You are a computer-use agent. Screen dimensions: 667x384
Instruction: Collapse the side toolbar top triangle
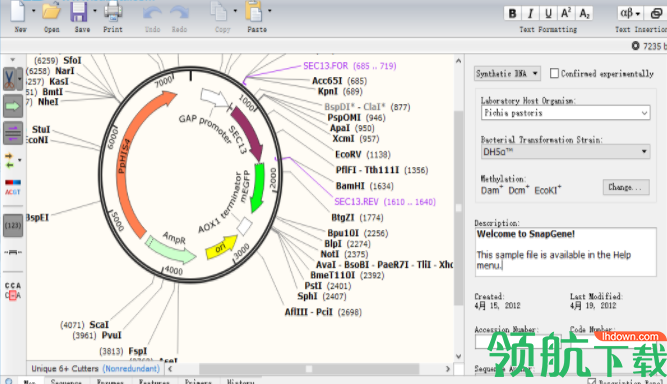coord(13,60)
